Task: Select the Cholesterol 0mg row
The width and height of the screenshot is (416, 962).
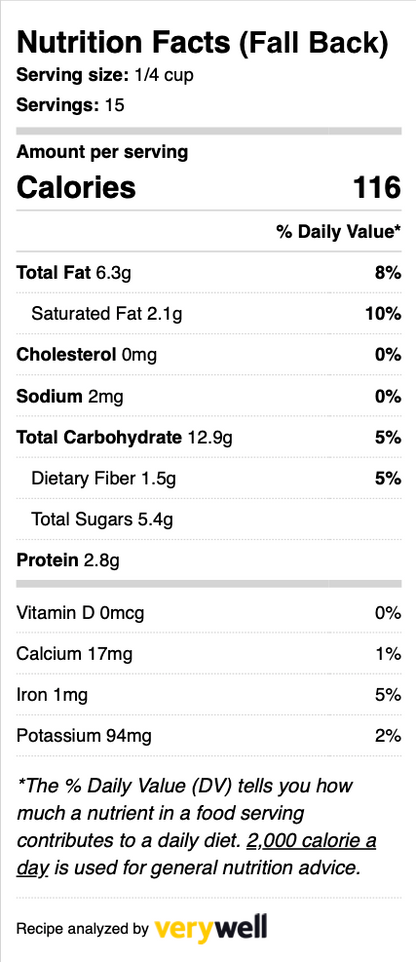Action: coord(209,355)
